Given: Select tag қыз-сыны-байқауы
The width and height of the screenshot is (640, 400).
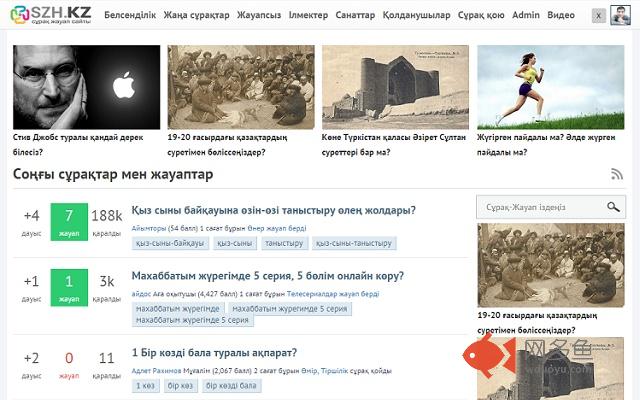Looking at the screenshot, I should tap(170, 243).
